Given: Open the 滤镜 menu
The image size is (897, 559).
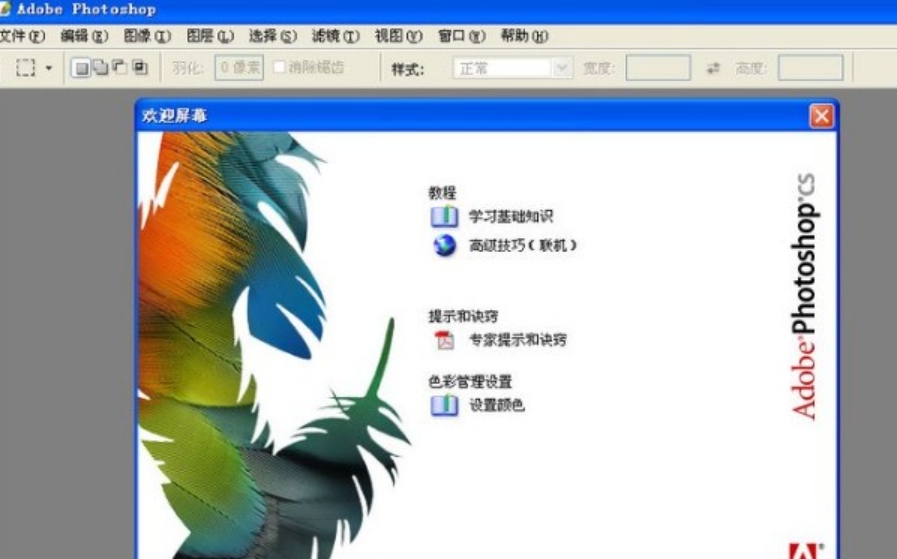Looking at the screenshot, I should pos(336,36).
